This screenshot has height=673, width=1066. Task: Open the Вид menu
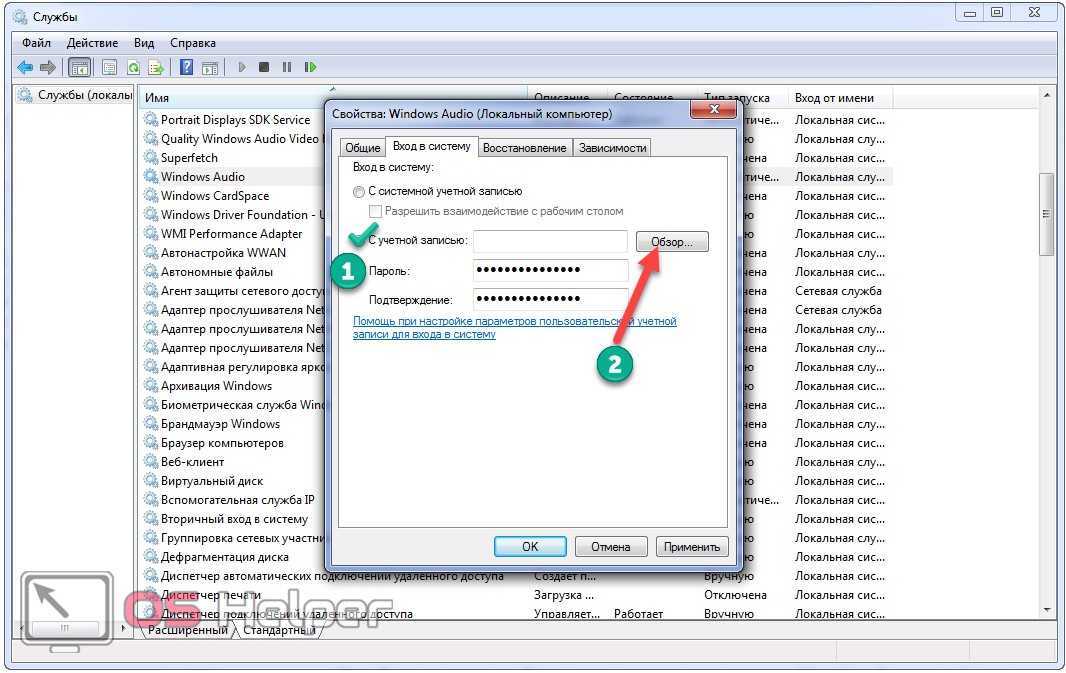(144, 43)
